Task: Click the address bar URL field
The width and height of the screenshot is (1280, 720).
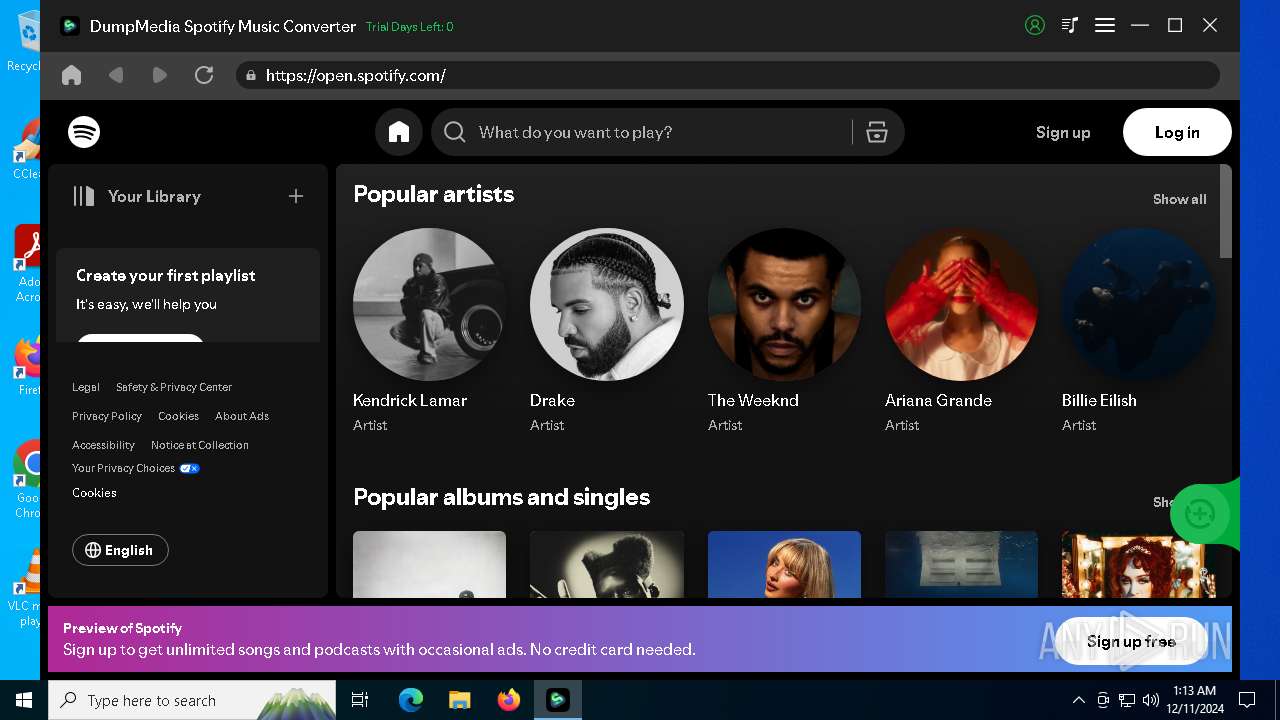Action: (x=727, y=75)
